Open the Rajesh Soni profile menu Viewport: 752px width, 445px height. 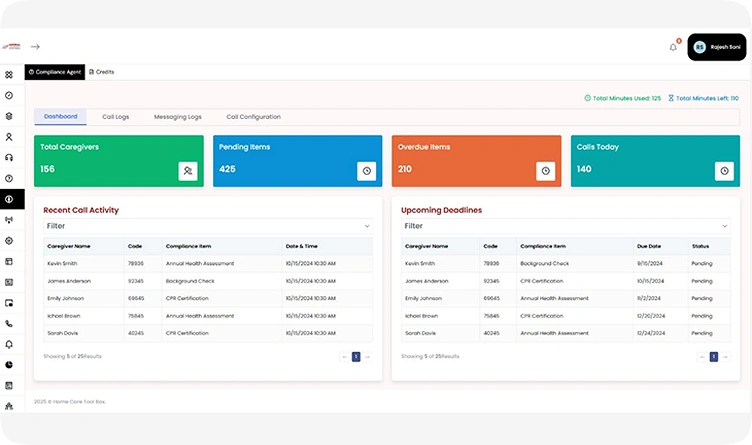pyautogui.click(x=717, y=47)
